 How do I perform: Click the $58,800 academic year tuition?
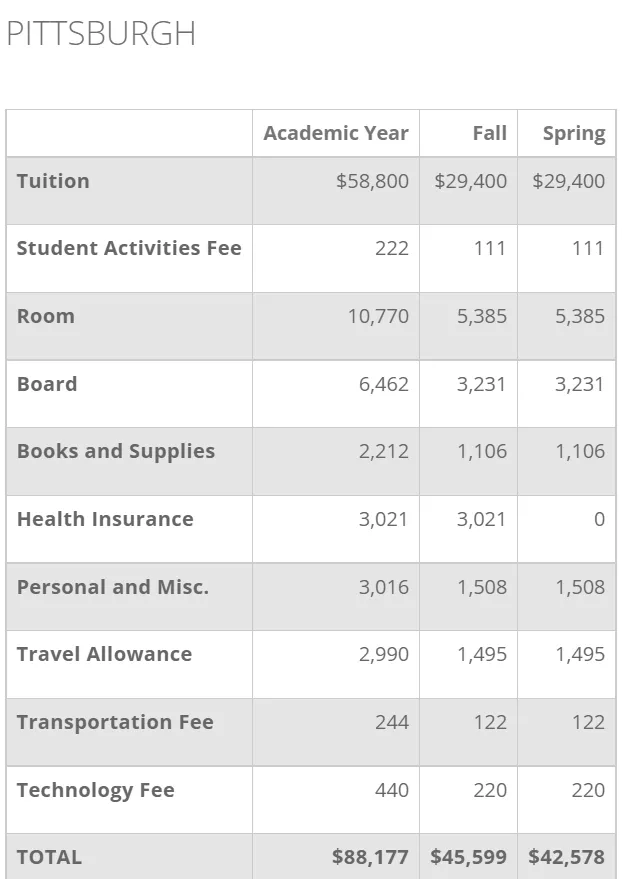click(372, 181)
